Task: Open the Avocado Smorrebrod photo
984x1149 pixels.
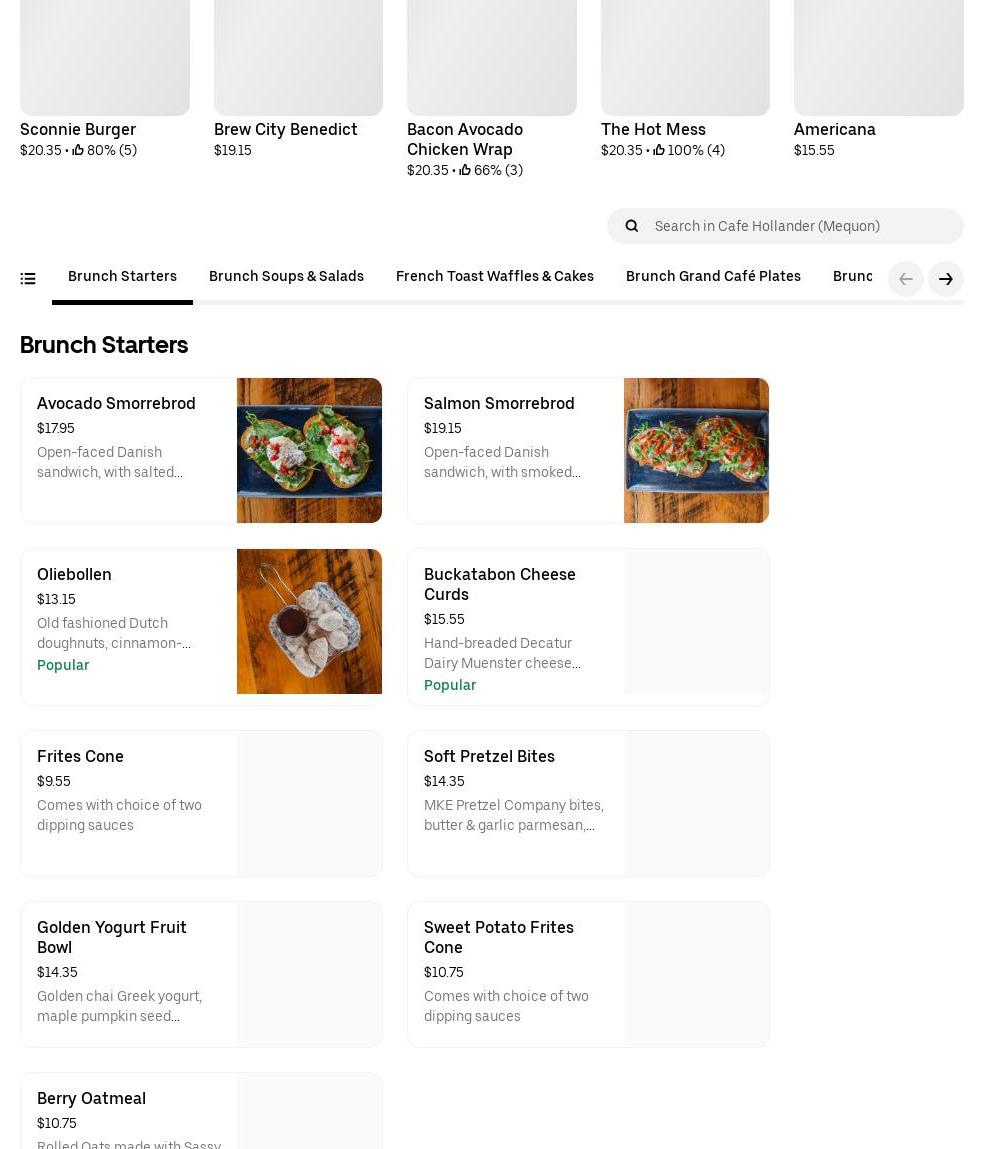Action: (309, 450)
